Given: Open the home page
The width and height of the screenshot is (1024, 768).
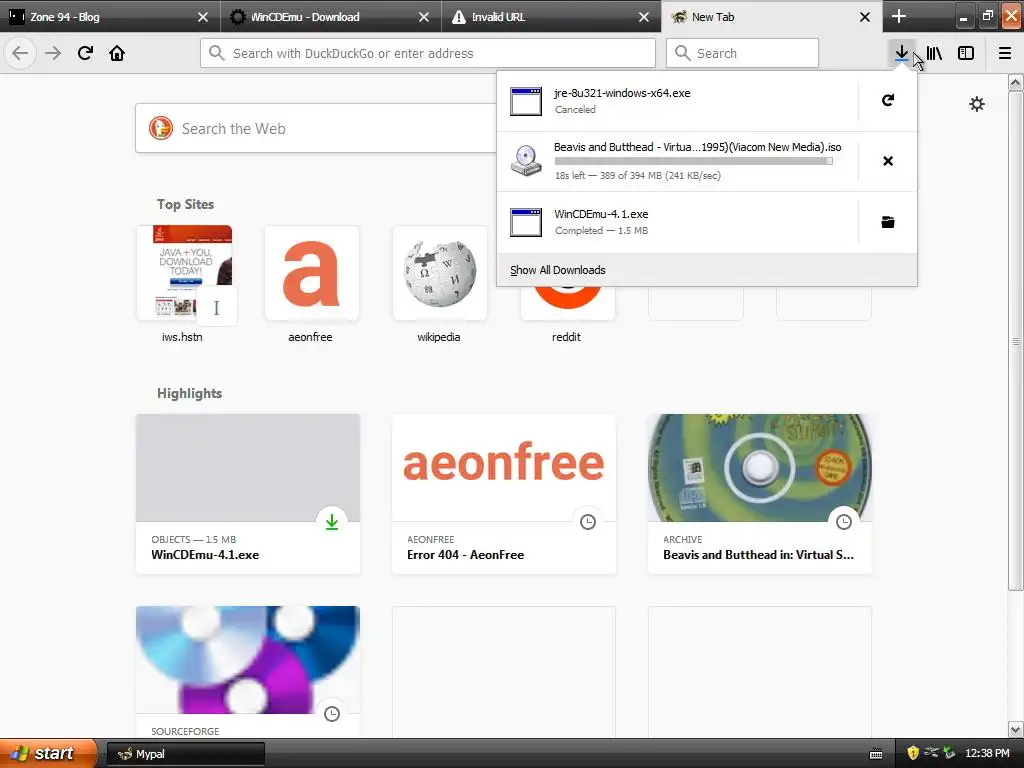Looking at the screenshot, I should coord(117,53).
